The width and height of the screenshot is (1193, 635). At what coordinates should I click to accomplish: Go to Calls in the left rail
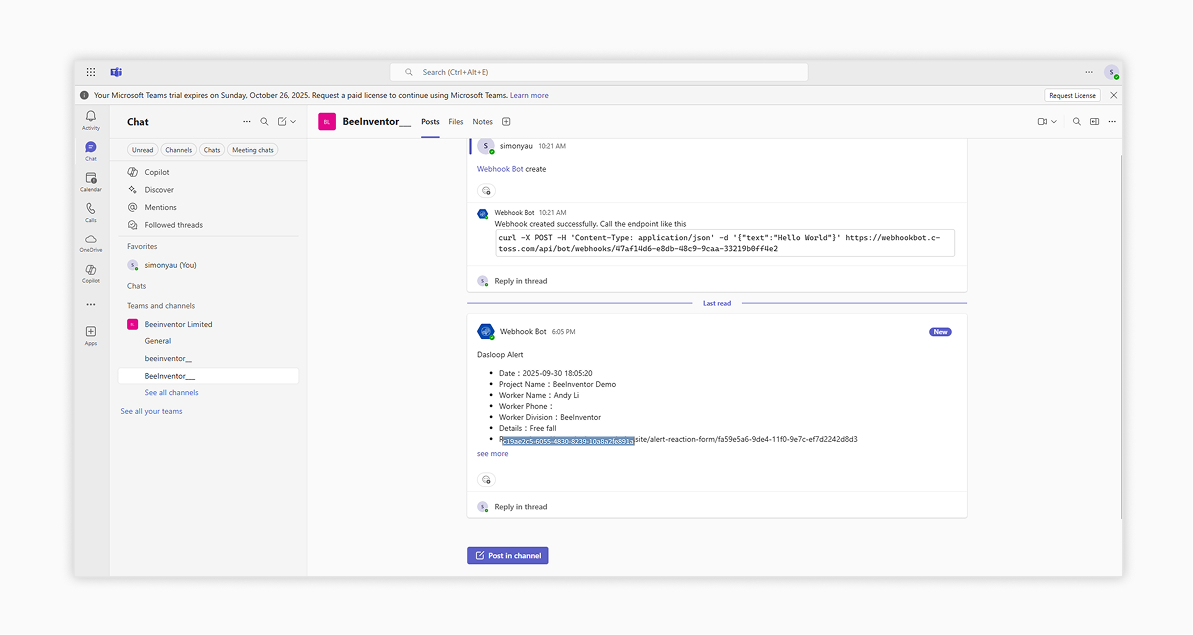(91, 212)
